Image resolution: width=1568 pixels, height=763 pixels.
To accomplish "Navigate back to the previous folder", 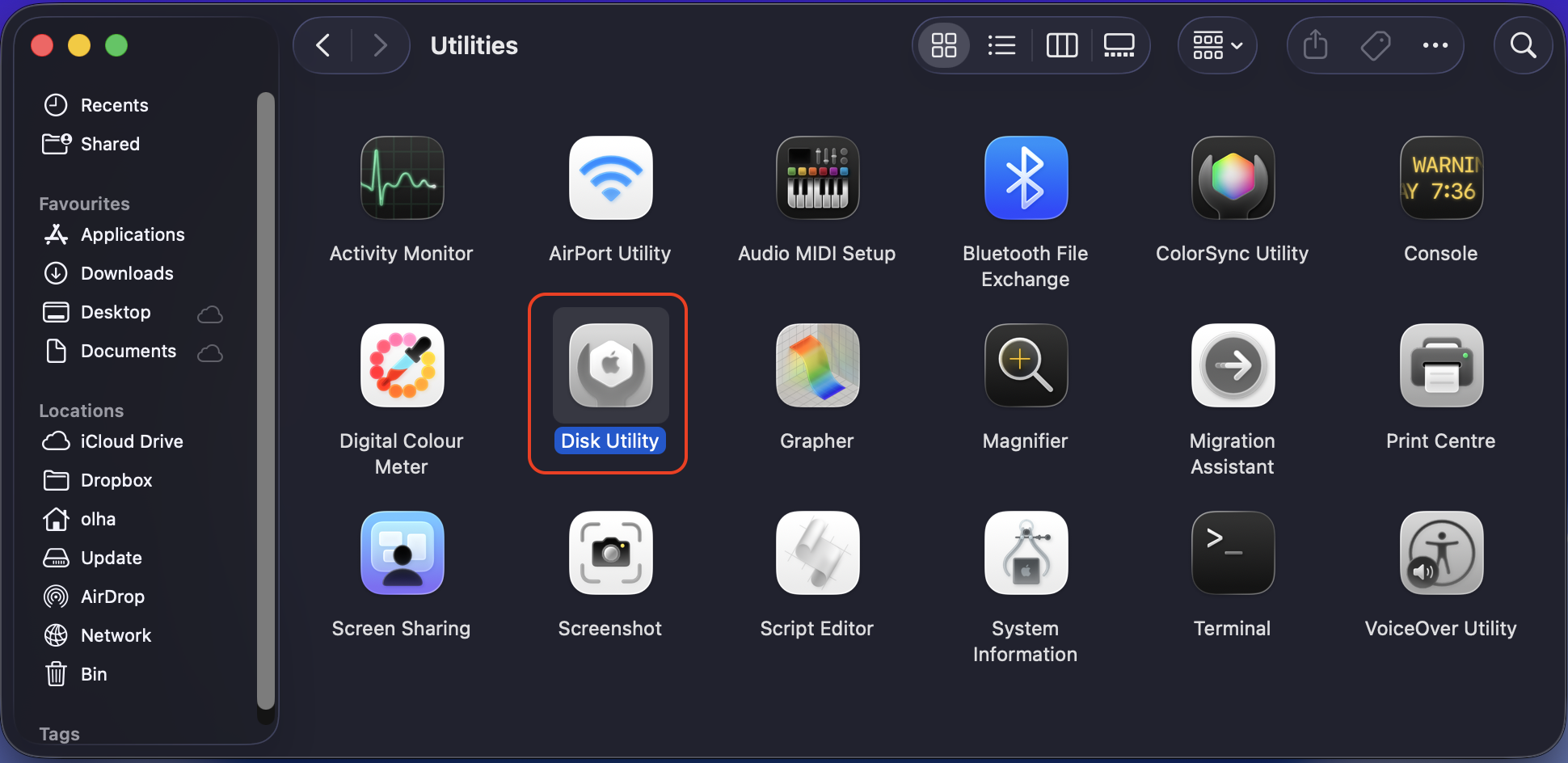I will (322, 45).
